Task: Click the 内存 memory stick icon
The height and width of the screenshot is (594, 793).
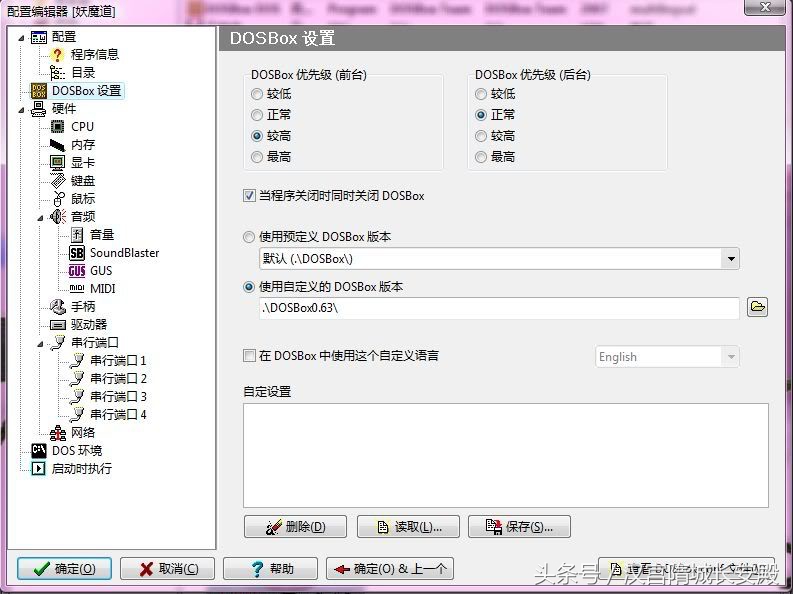Action: pyautogui.click(x=58, y=145)
